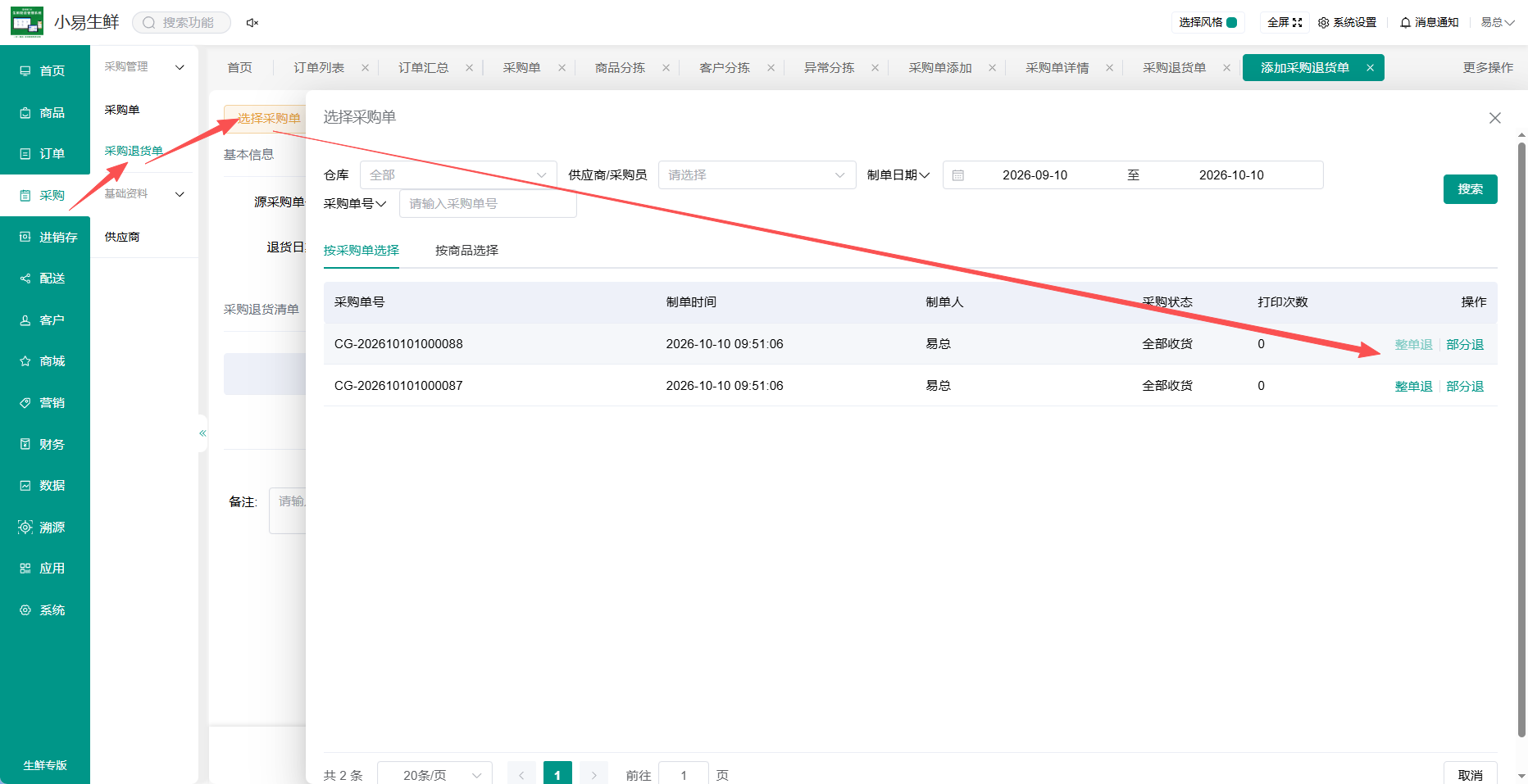
Task: Toggle the 选择风格 style switch
Action: 1231,22
